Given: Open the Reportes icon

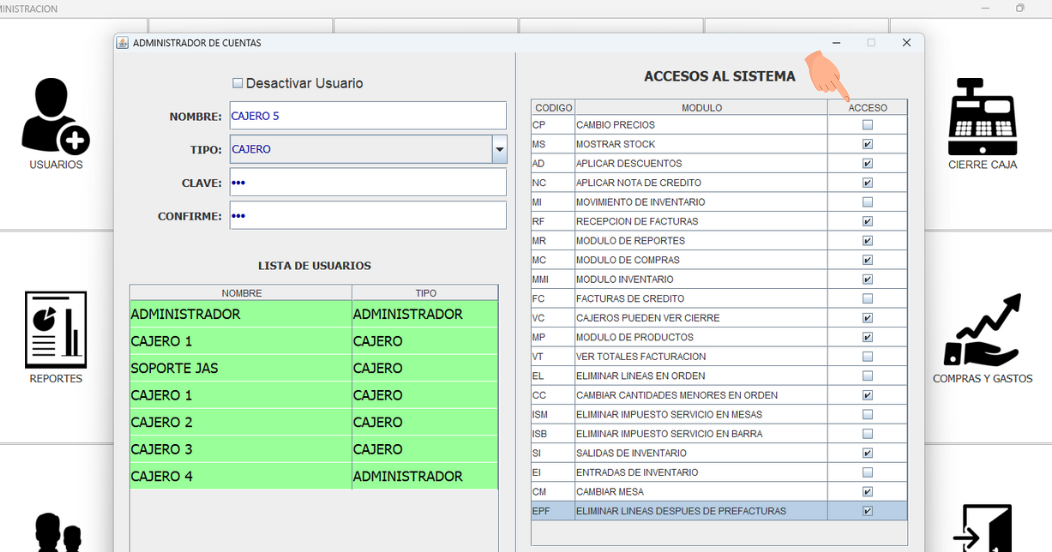Looking at the screenshot, I should [55, 329].
